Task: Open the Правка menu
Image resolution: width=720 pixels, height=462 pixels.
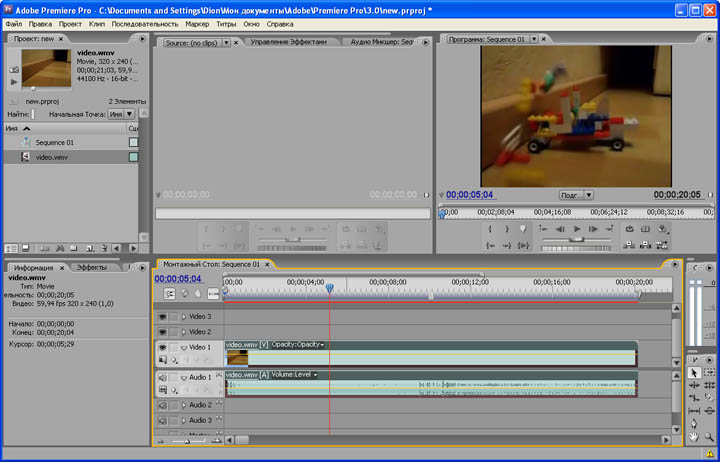Action: point(40,24)
